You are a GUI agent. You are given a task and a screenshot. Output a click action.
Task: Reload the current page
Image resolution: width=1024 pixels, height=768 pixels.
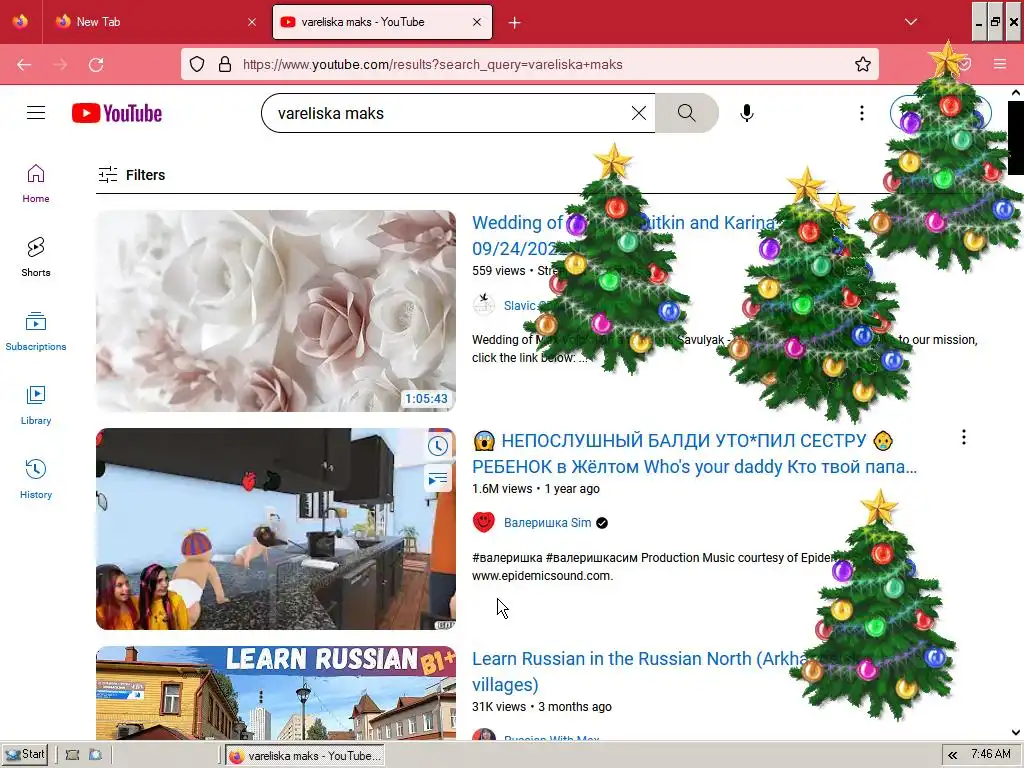click(96, 64)
